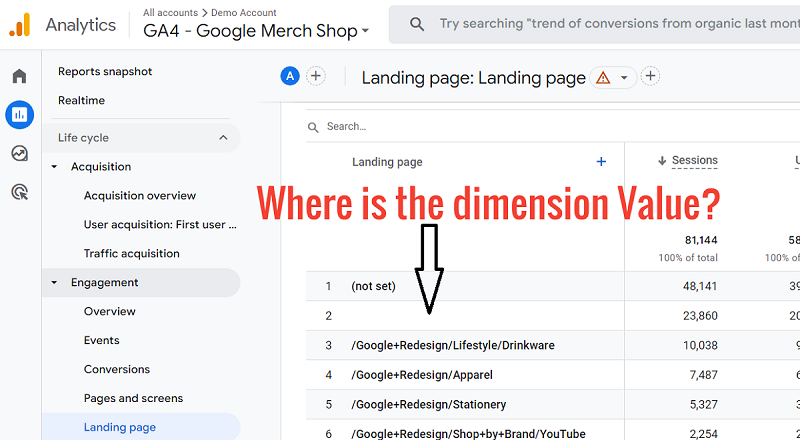The width and height of the screenshot is (800, 440).
Task: Open User acquisition: First user report
Action: [x=160, y=225]
